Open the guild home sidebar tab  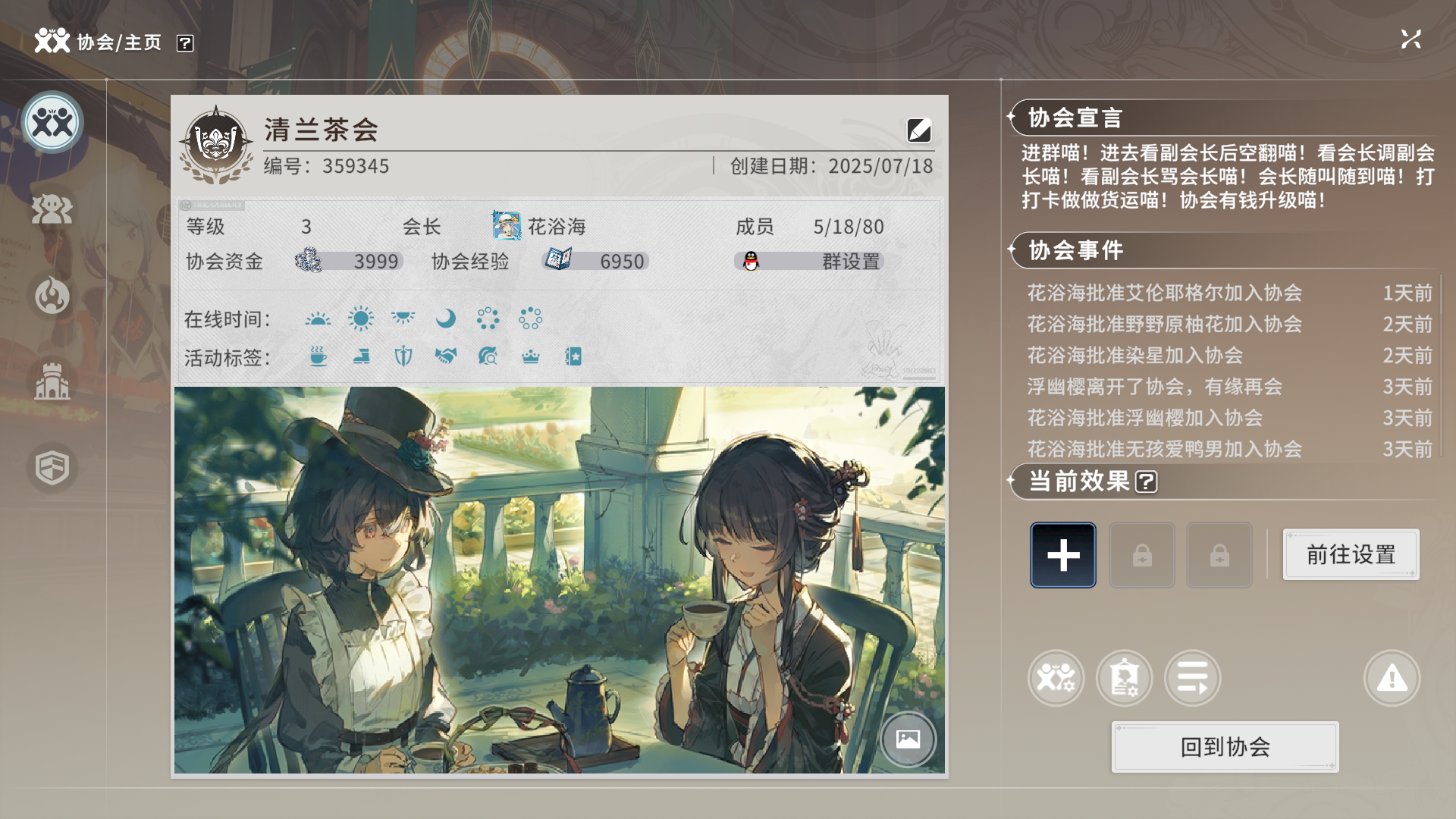click(52, 122)
